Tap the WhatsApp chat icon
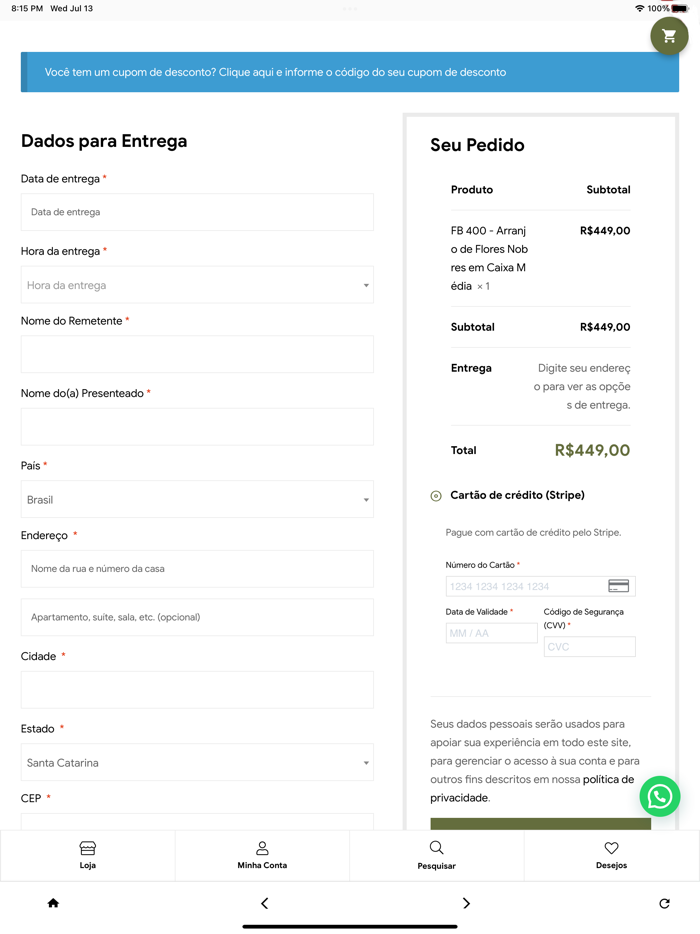 660,796
